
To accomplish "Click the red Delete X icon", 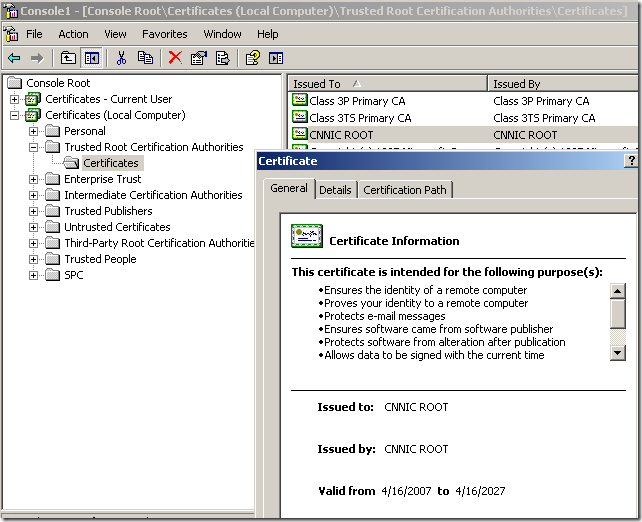I will tap(175, 58).
